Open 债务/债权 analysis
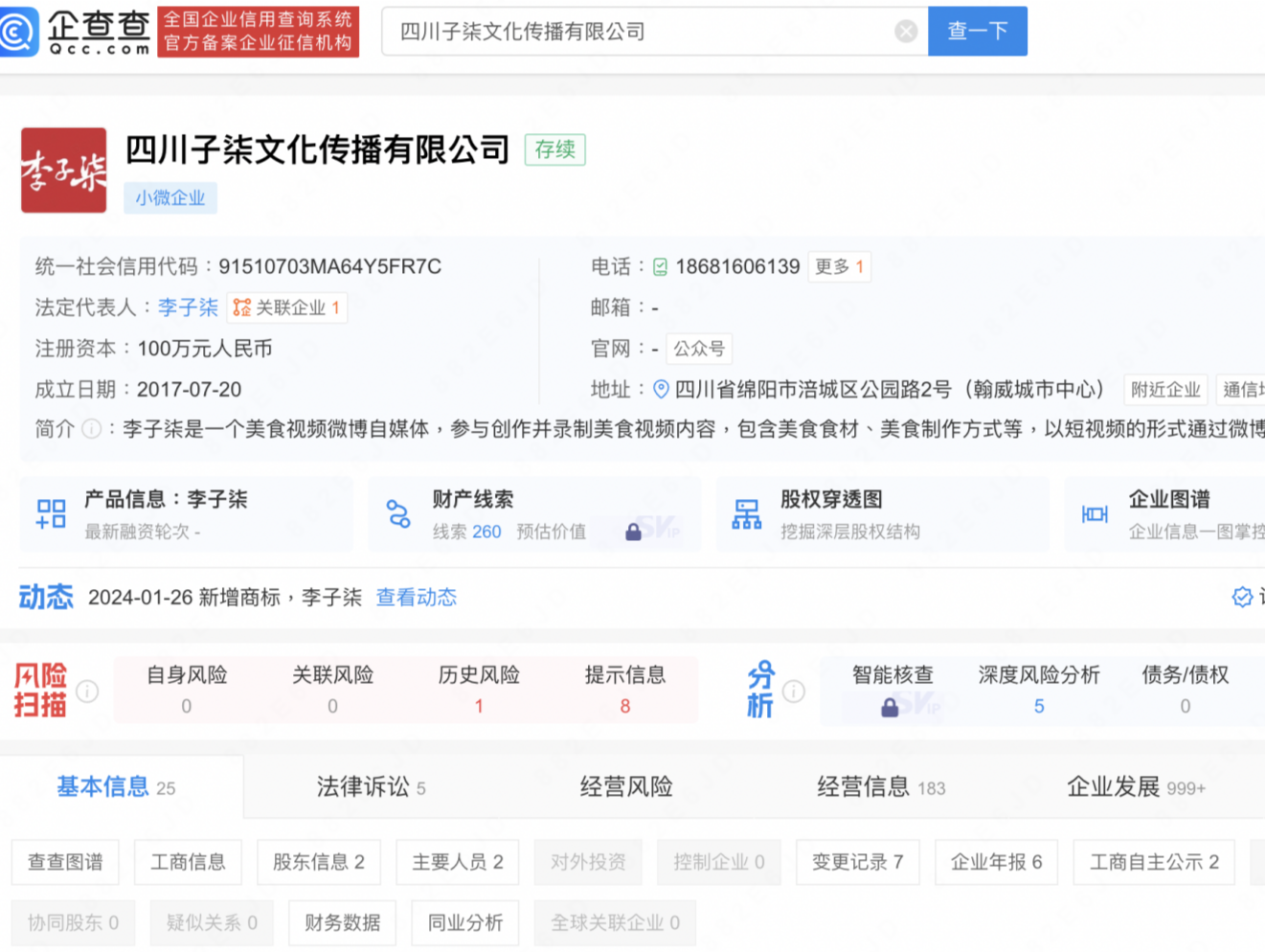The height and width of the screenshot is (952, 1265). point(1186,690)
